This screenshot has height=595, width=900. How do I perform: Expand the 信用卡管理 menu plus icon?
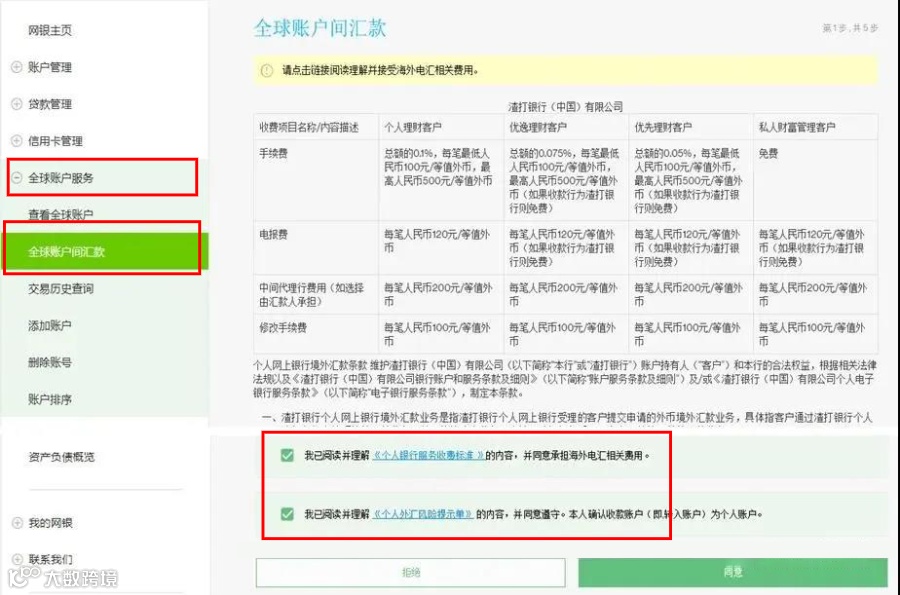point(17,141)
